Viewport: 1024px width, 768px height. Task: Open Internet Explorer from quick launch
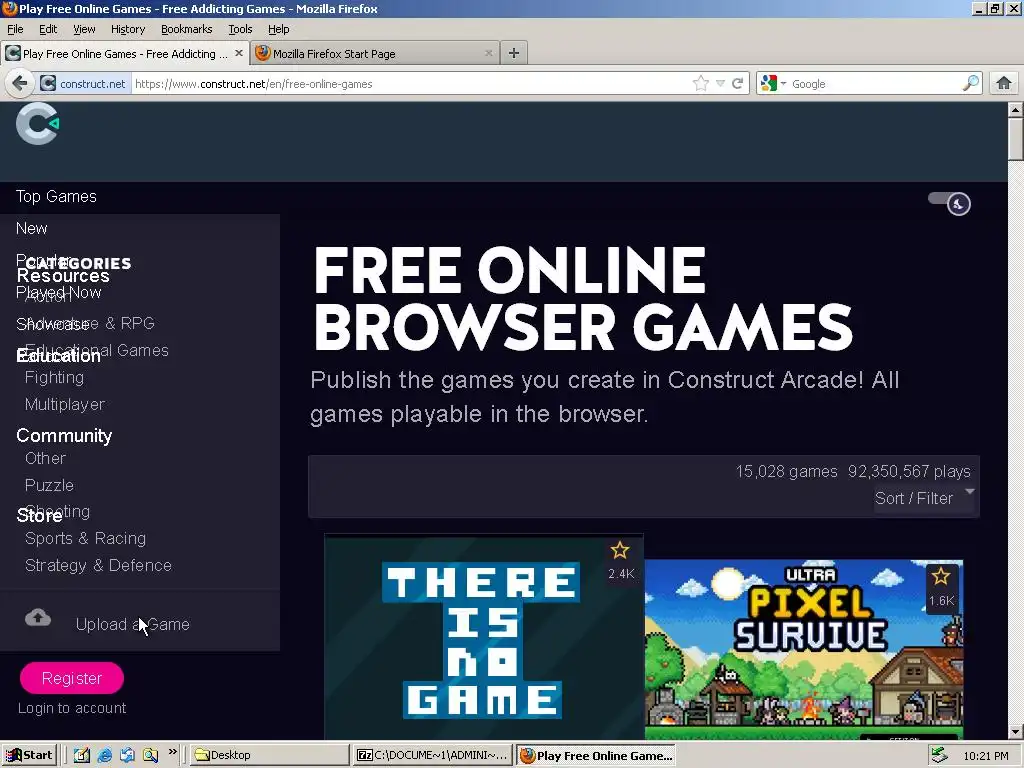[104, 755]
